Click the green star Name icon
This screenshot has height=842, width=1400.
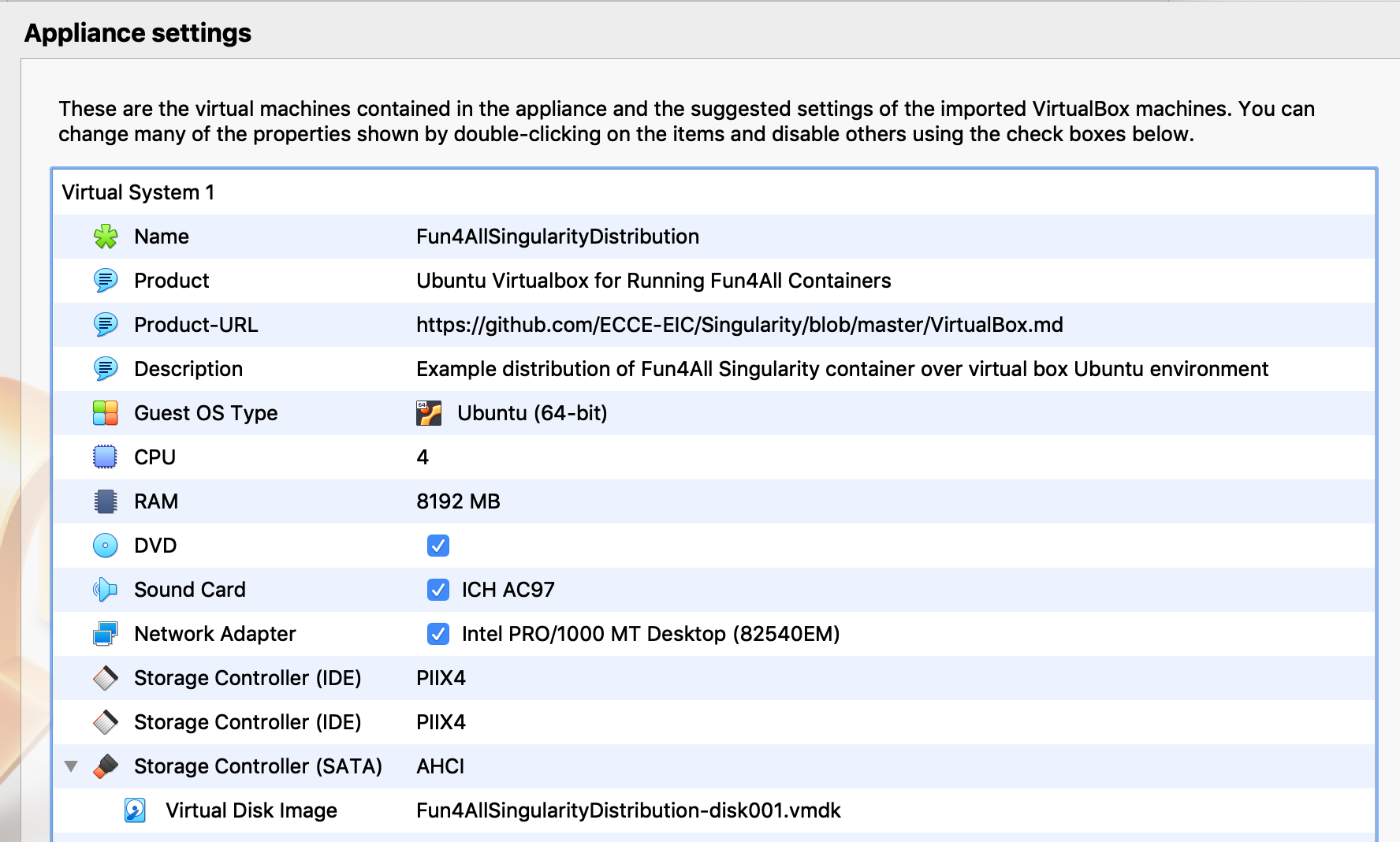coord(105,237)
